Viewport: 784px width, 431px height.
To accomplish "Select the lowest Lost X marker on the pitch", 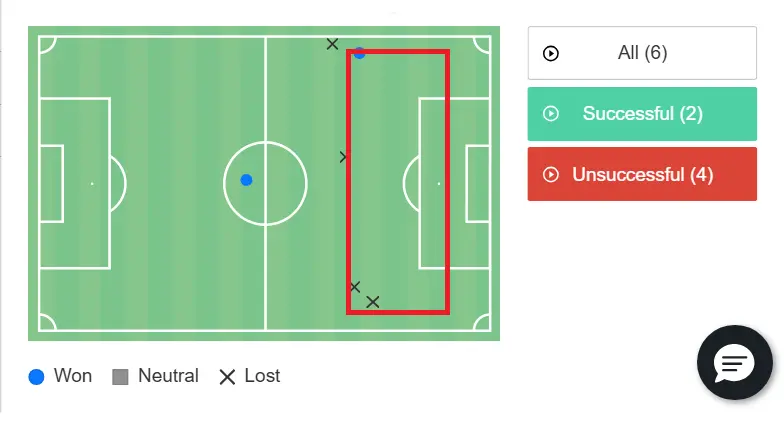I will (x=373, y=301).
